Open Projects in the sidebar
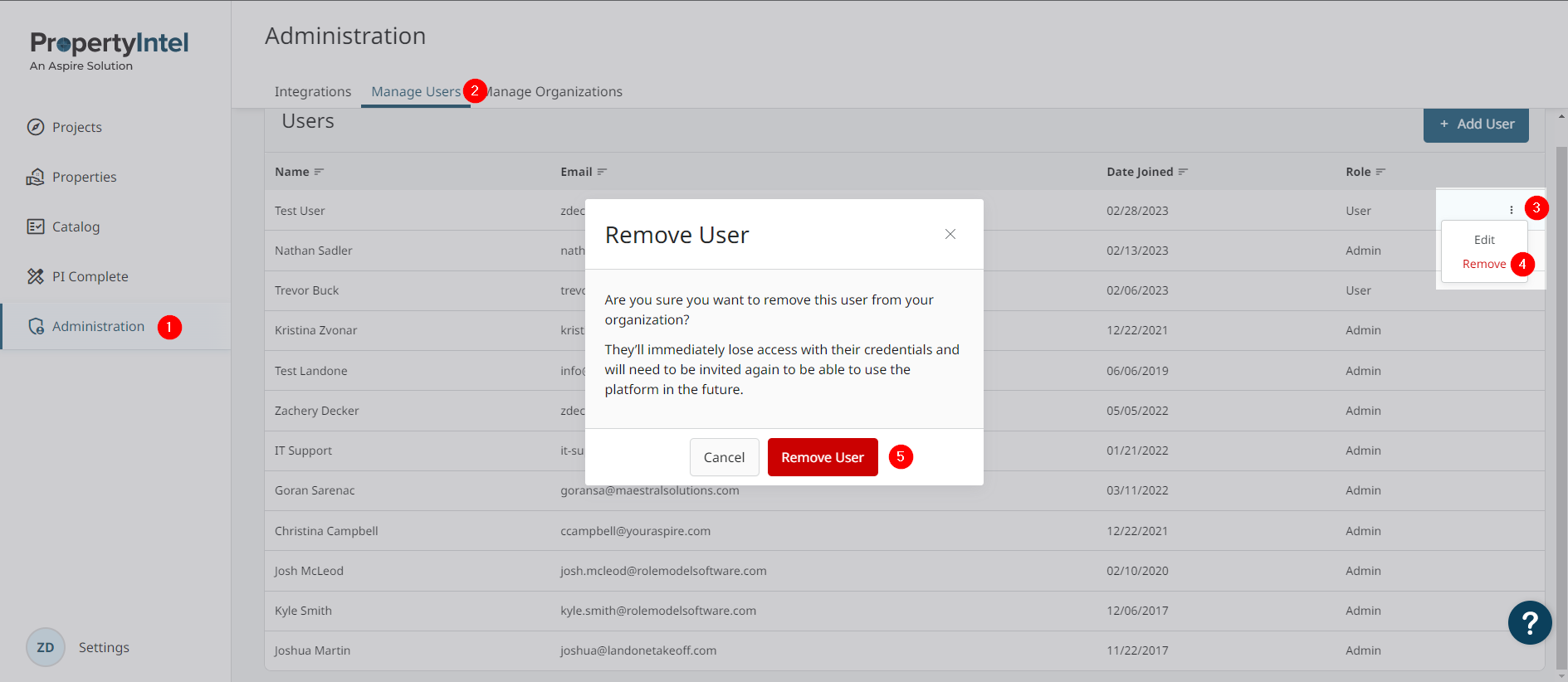The width and height of the screenshot is (1568, 682). point(77,127)
